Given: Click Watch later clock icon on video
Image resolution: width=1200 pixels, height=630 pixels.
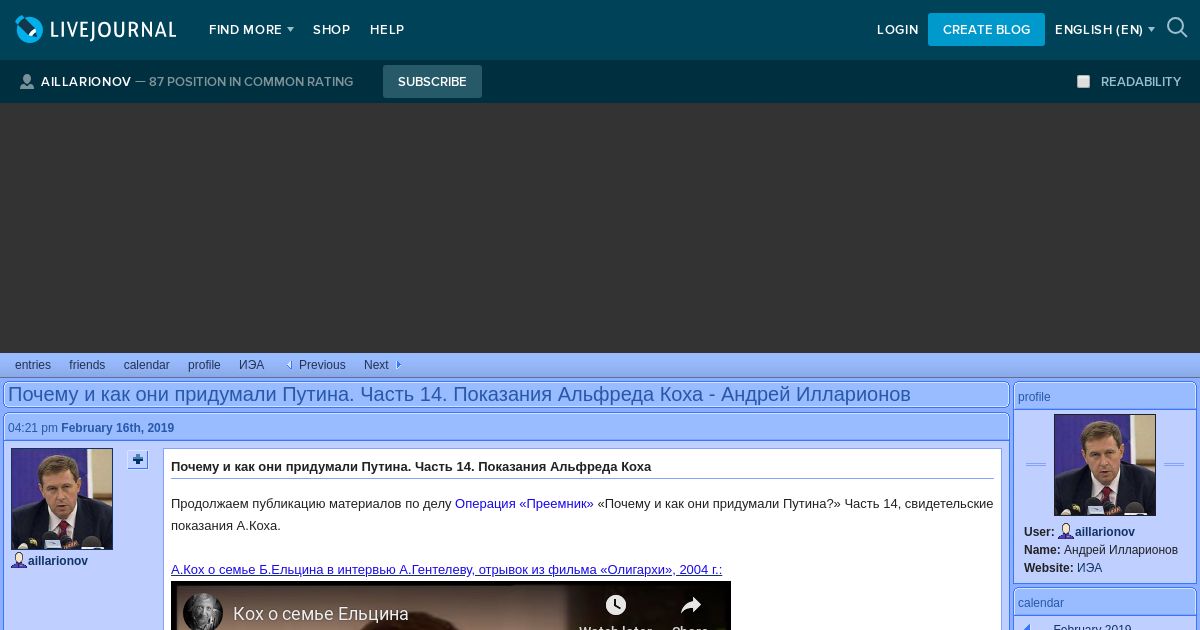Looking at the screenshot, I should pyautogui.click(x=616, y=606).
